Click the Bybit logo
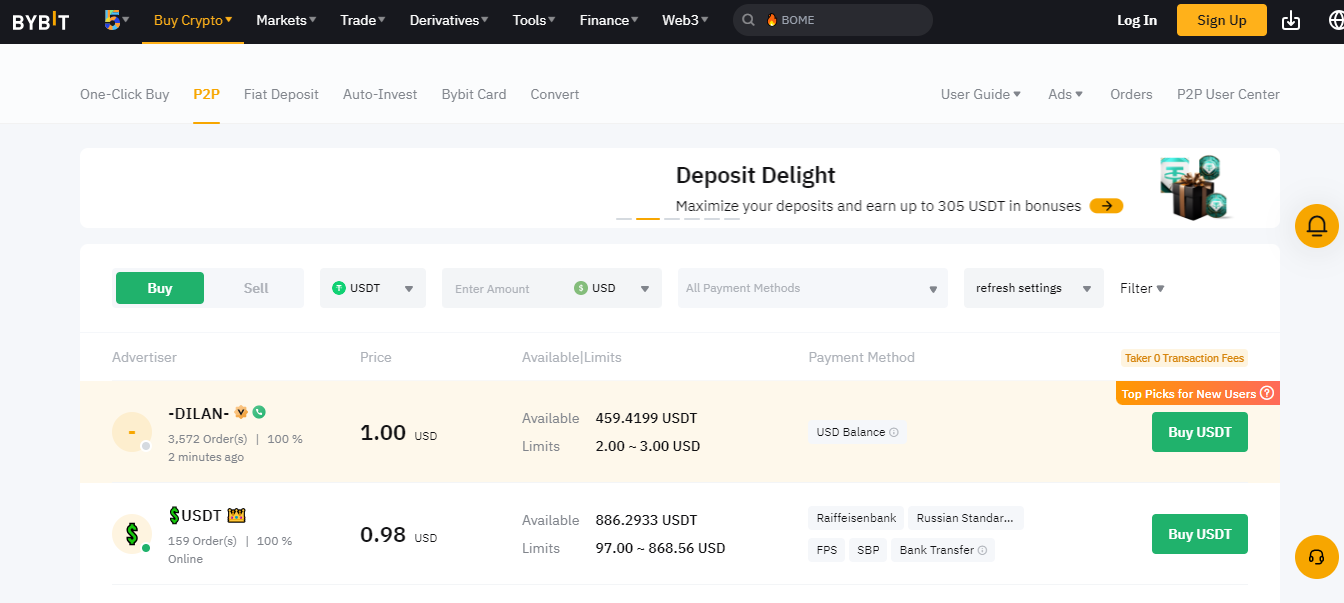Viewport: 1344px width, 603px height. 41,20
